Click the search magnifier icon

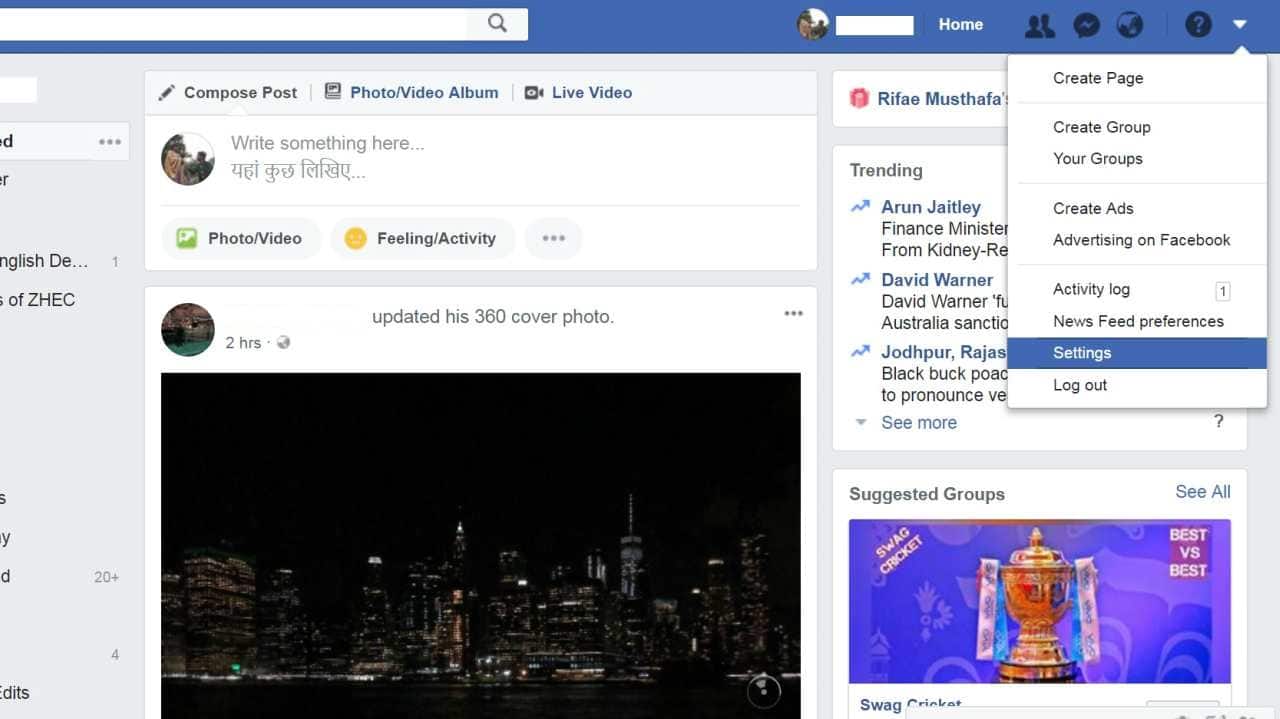pyautogui.click(x=497, y=24)
